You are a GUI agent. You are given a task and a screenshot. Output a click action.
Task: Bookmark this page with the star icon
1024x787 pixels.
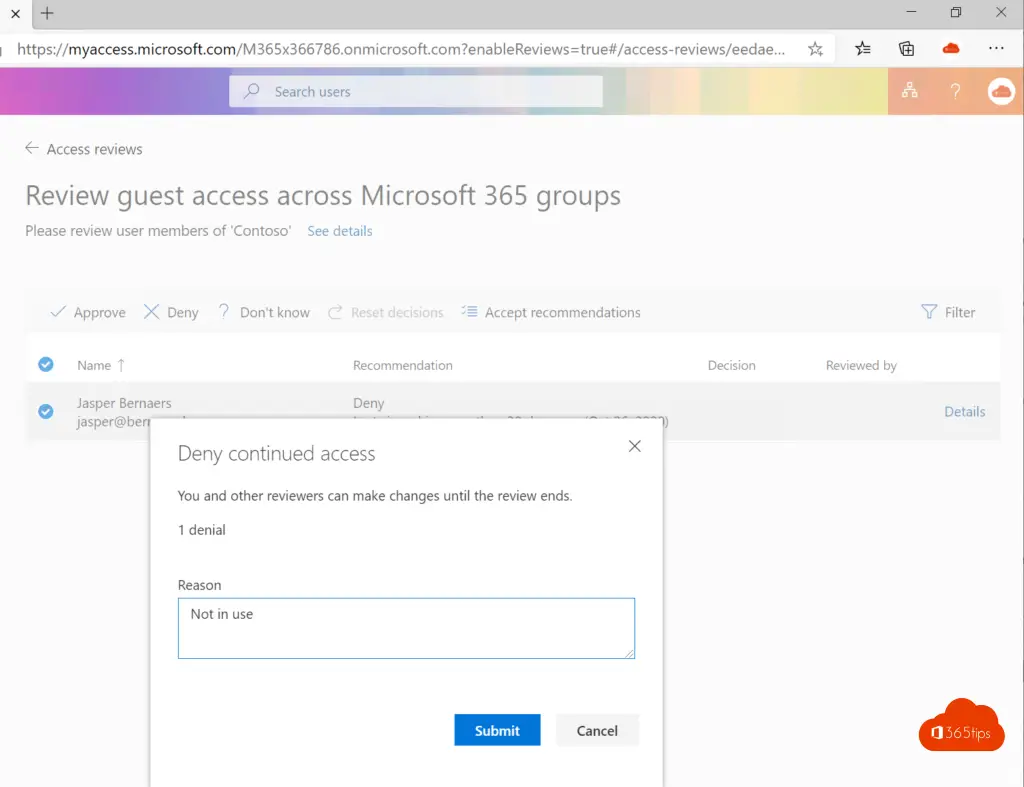[x=815, y=49]
